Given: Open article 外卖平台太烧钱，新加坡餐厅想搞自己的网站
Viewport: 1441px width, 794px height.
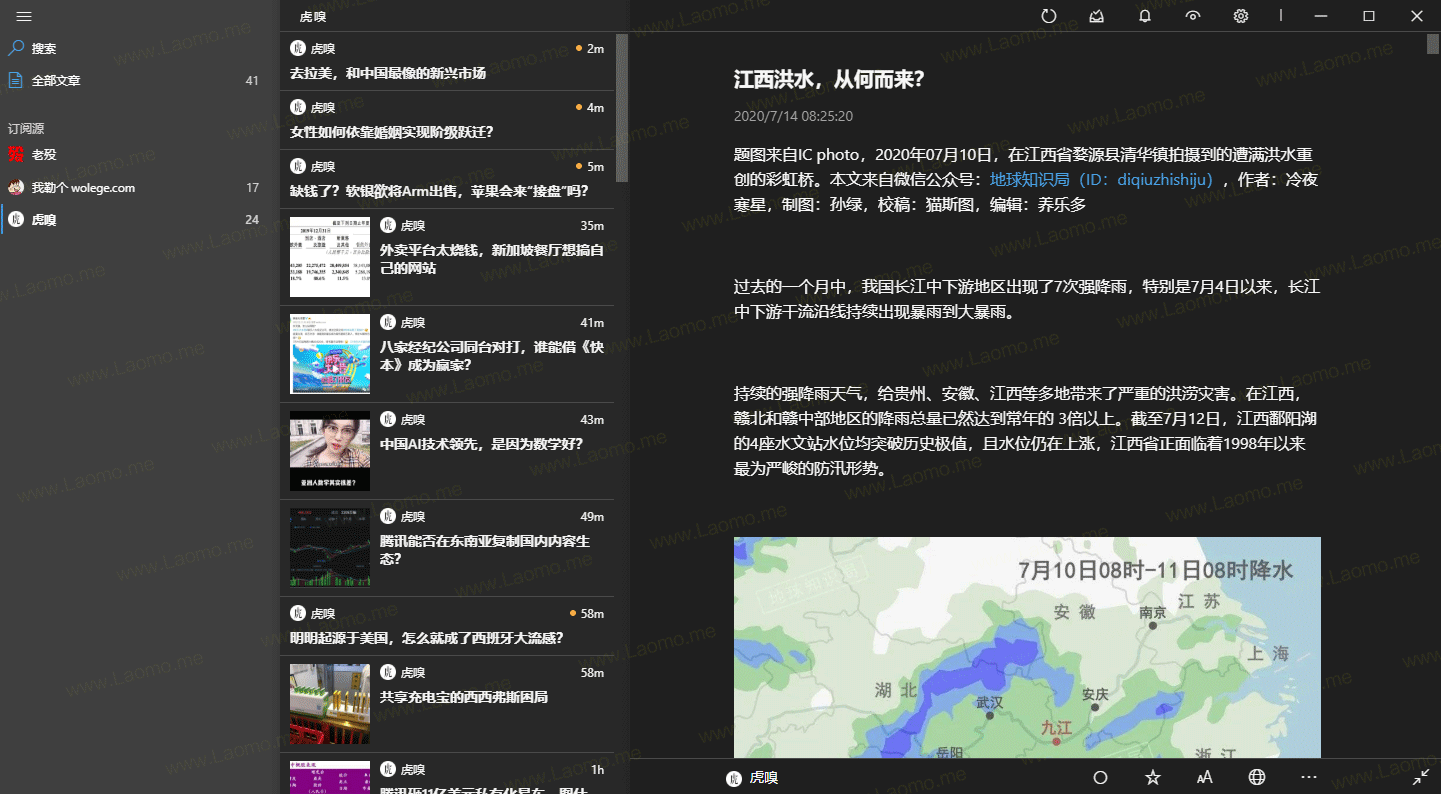Looking at the screenshot, I should point(447,257).
